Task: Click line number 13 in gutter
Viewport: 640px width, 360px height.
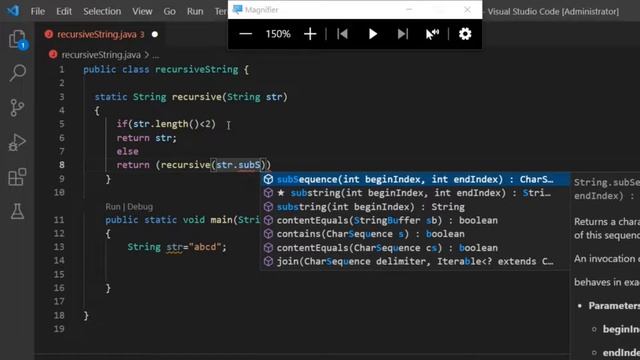Action: click(x=59, y=247)
